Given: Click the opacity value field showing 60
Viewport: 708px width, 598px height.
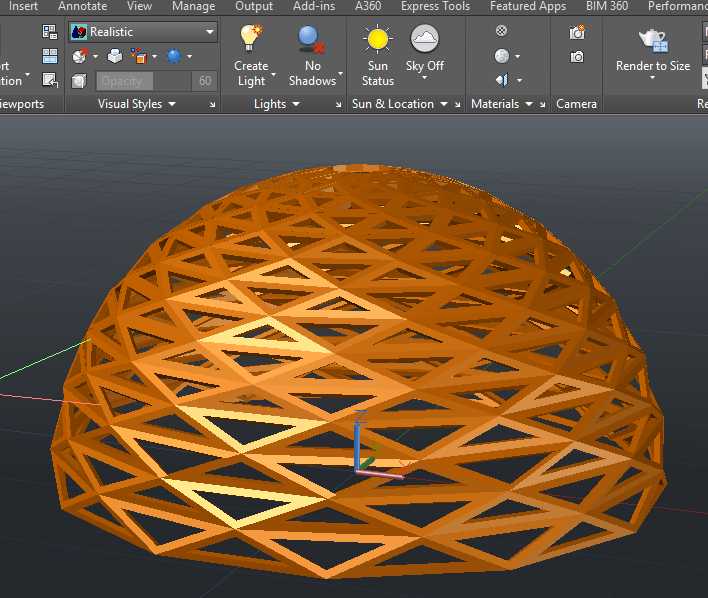Looking at the screenshot, I should [205, 81].
